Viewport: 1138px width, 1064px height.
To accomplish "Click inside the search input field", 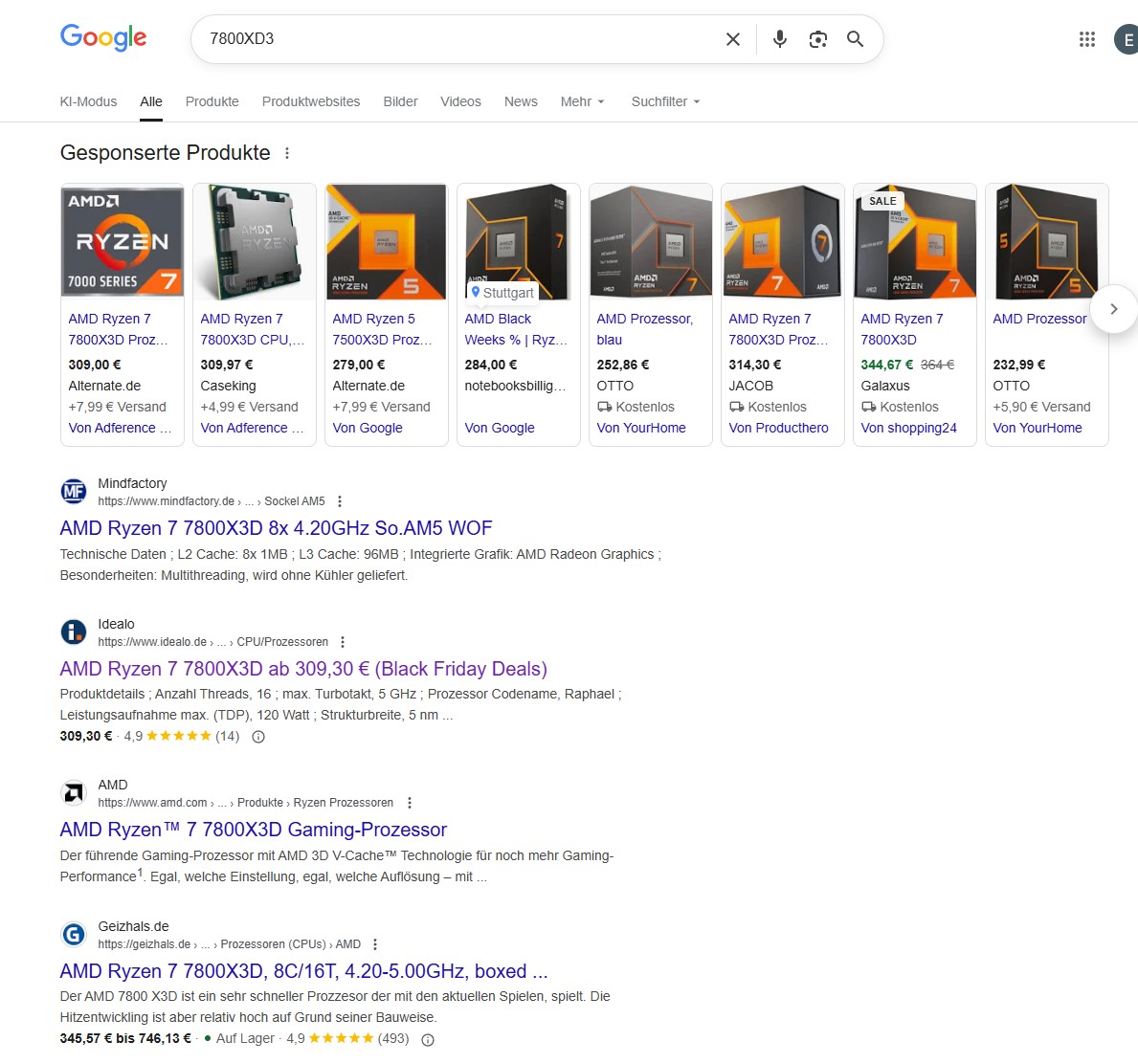I will (431, 39).
